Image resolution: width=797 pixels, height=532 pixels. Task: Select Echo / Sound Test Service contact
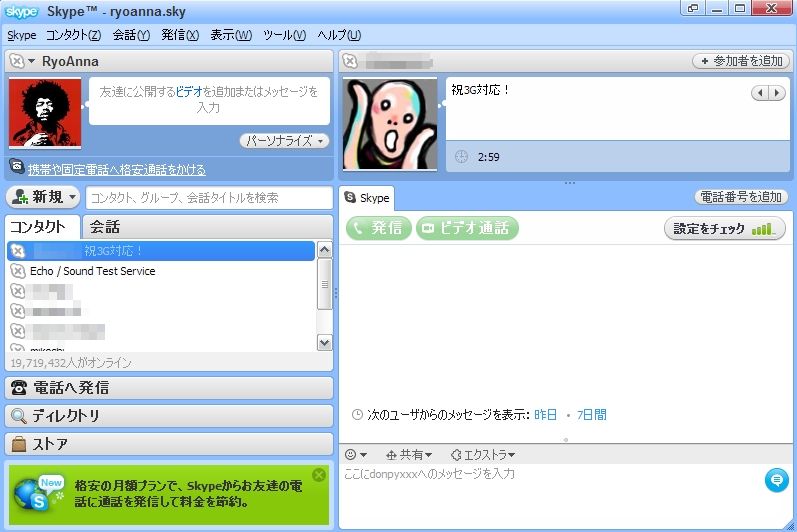click(161, 271)
